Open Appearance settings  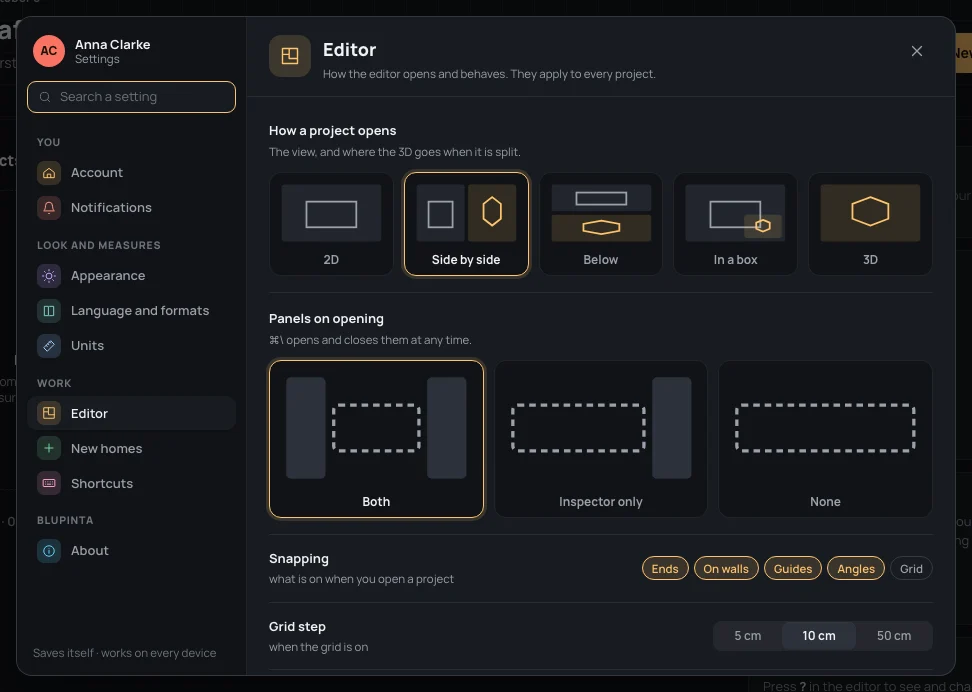131,276
